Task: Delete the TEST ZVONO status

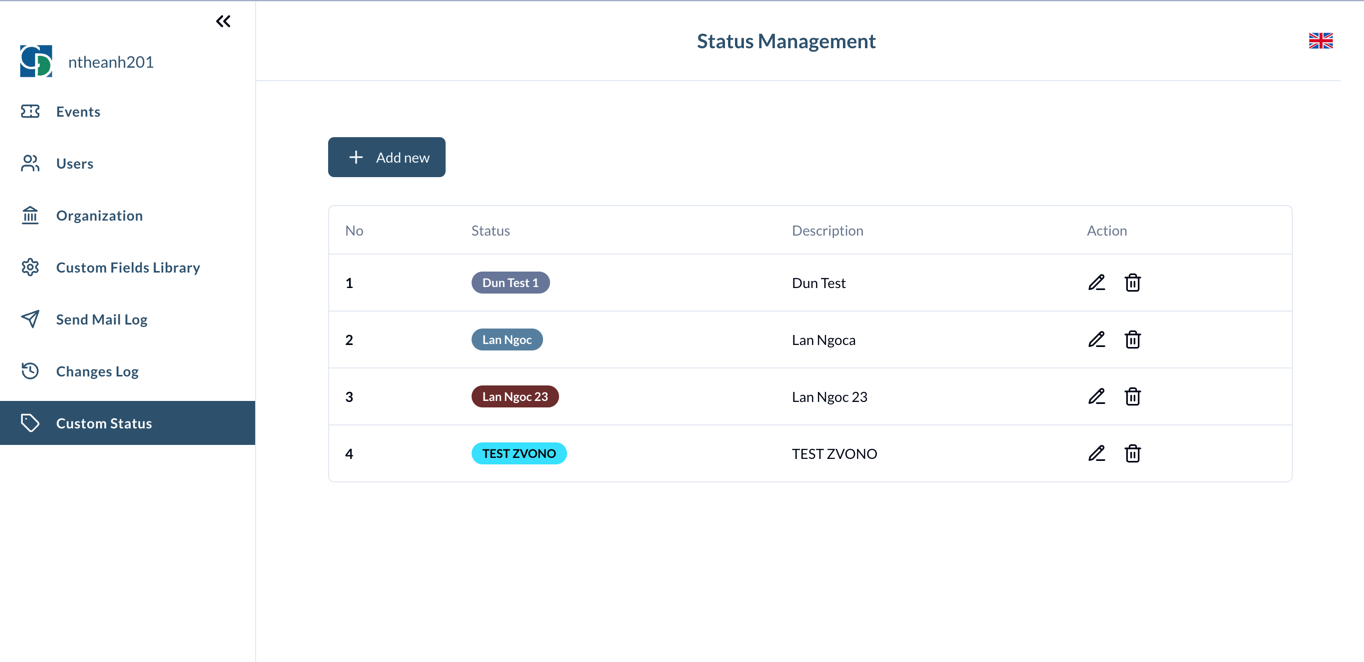Action: [x=1132, y=454]
